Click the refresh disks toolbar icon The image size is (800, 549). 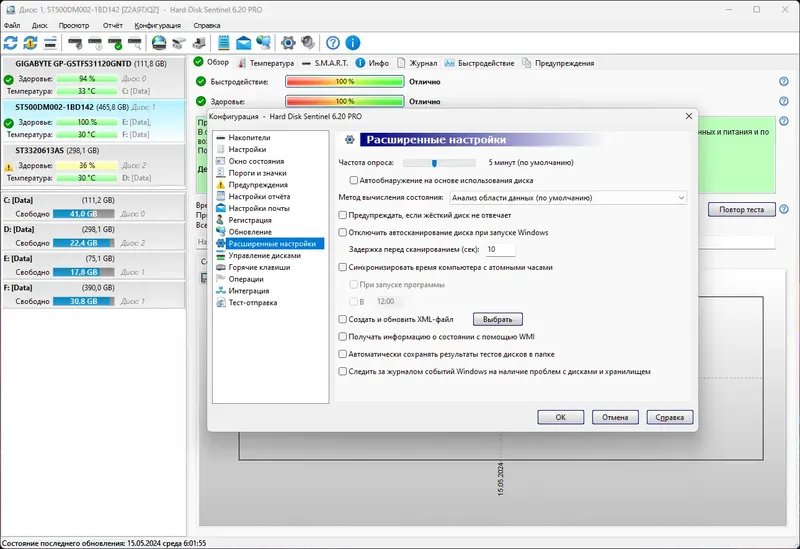11,43
